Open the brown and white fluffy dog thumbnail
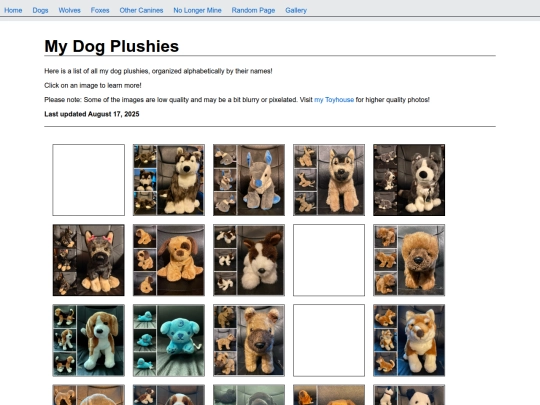Screen dimensions: 540x405 click(x=249, y=260)
